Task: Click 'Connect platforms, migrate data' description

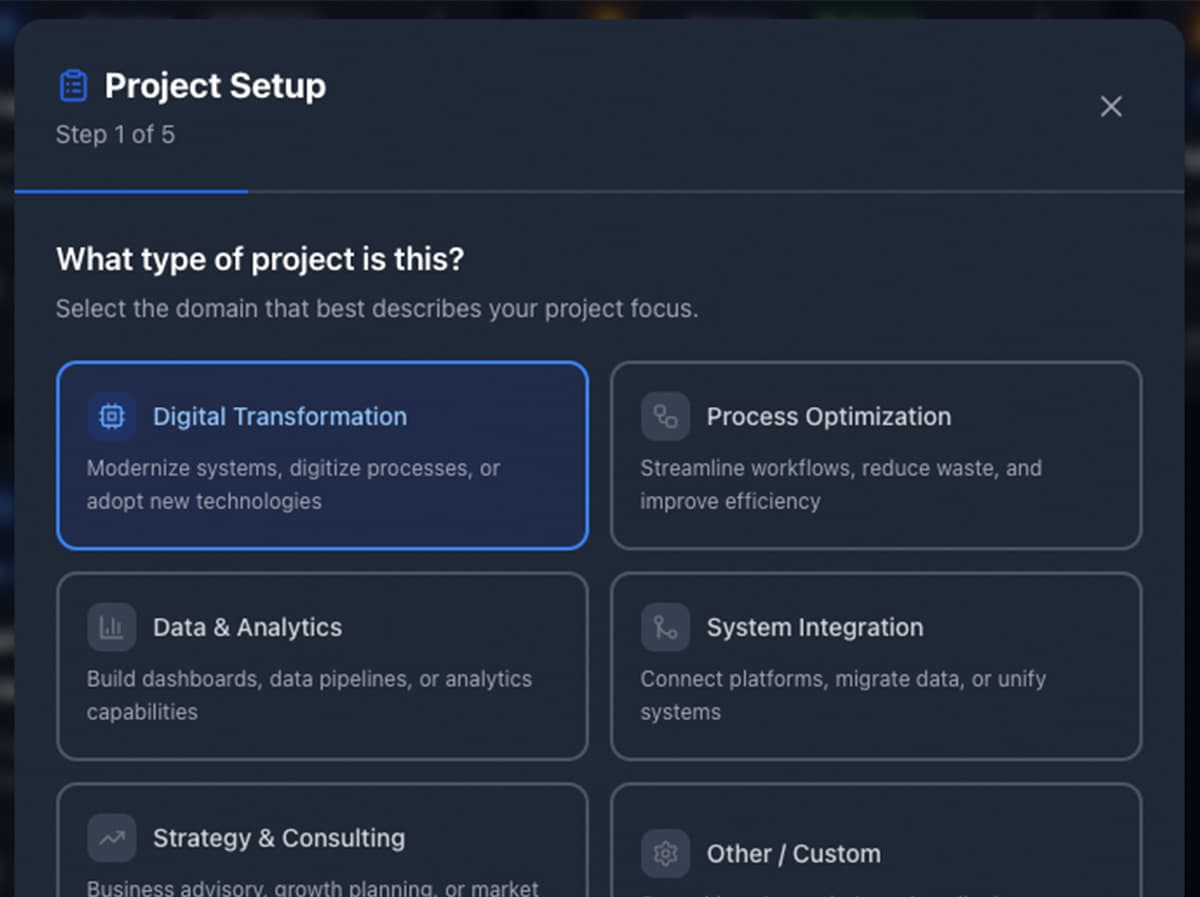Action: (843, 695)
